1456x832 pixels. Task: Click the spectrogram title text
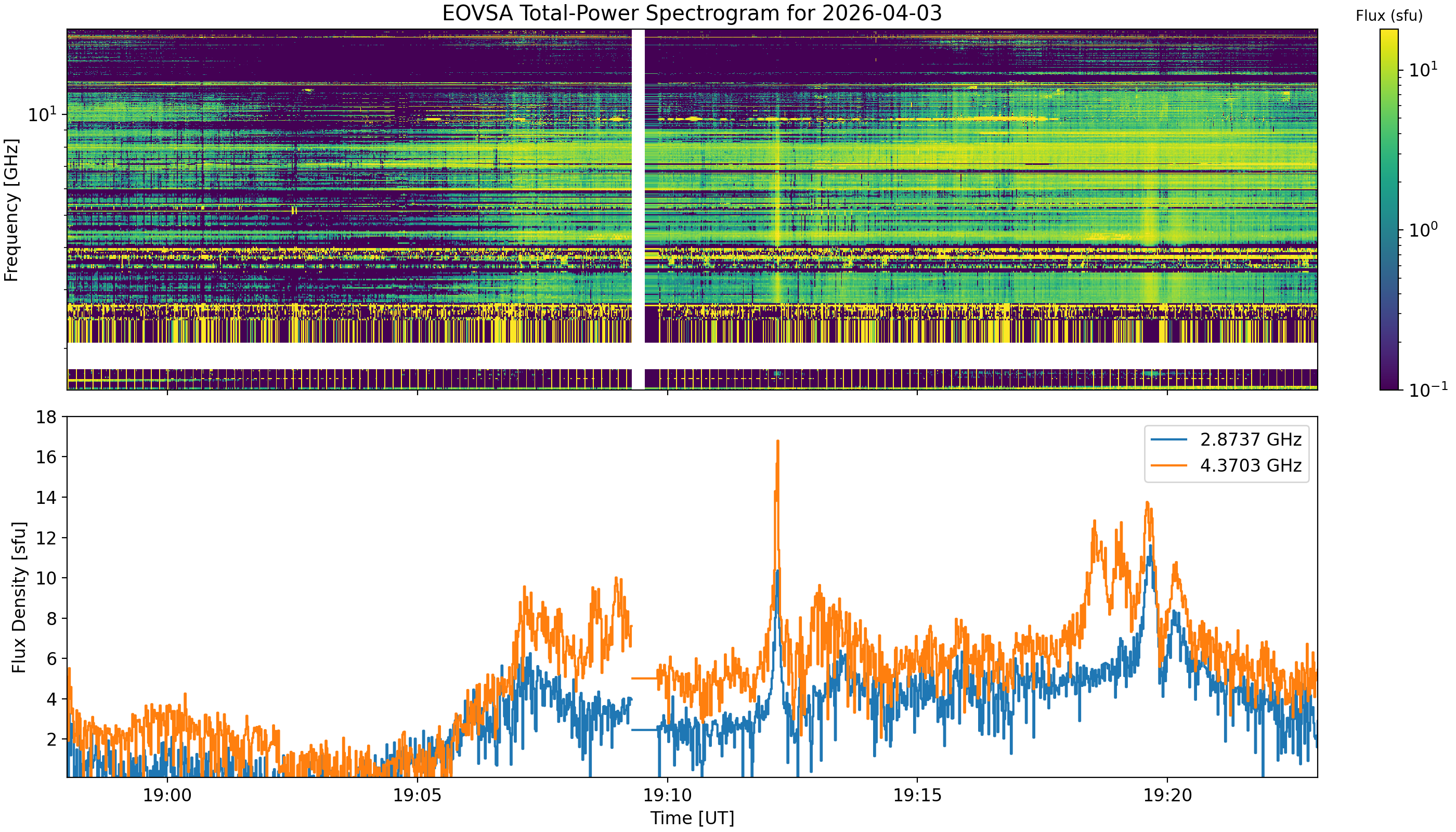[692, 13]
